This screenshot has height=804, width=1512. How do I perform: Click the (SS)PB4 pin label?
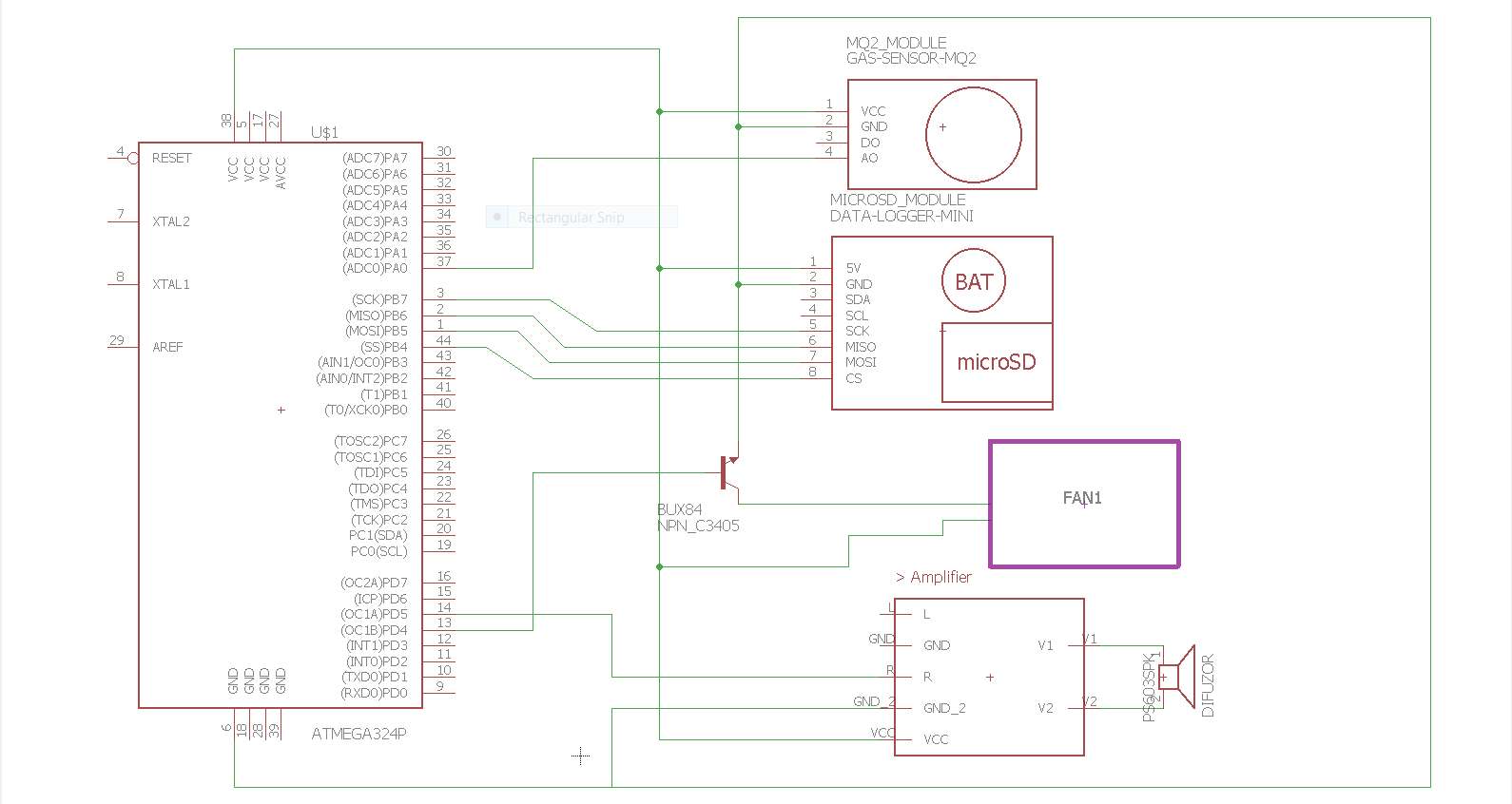[x=384, y=347]
